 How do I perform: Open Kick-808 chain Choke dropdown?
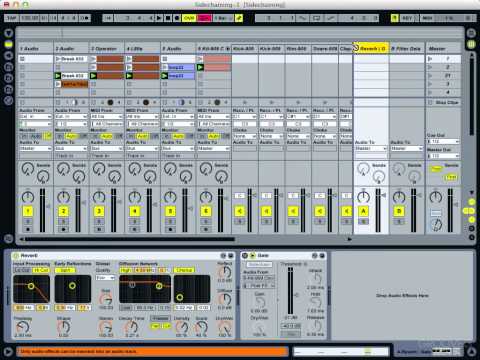click(x=244, y=136)
